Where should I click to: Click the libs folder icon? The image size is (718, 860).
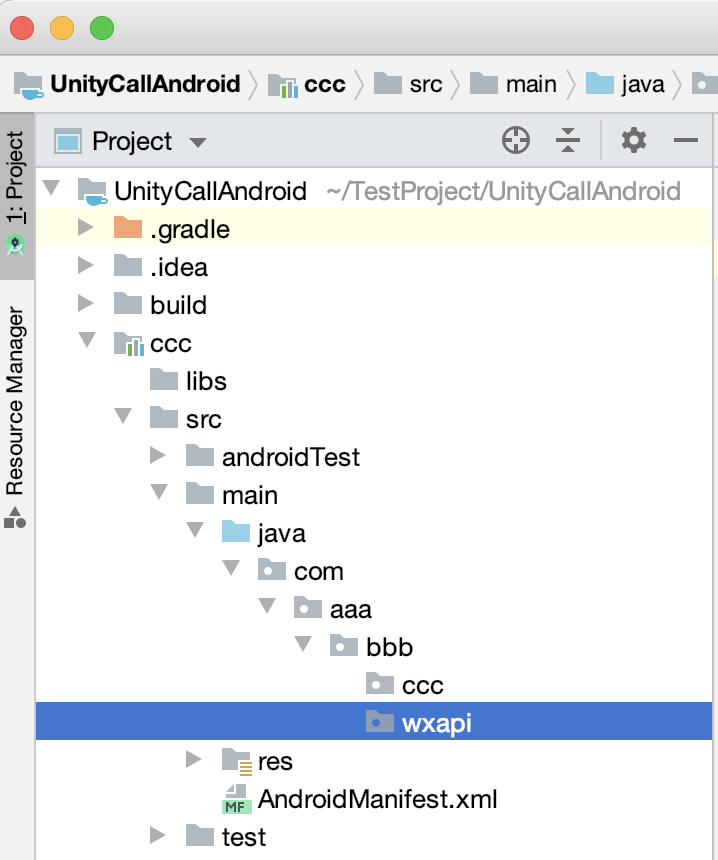(164, 379)
